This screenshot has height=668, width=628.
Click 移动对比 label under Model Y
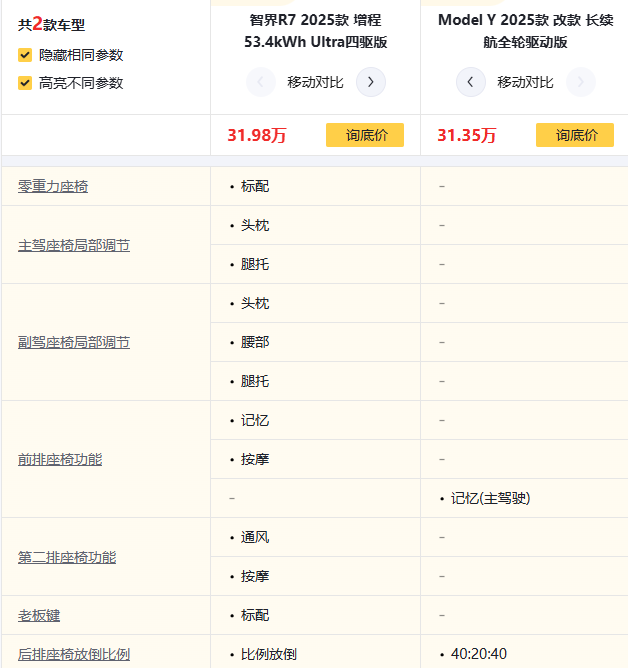[525, 82]
